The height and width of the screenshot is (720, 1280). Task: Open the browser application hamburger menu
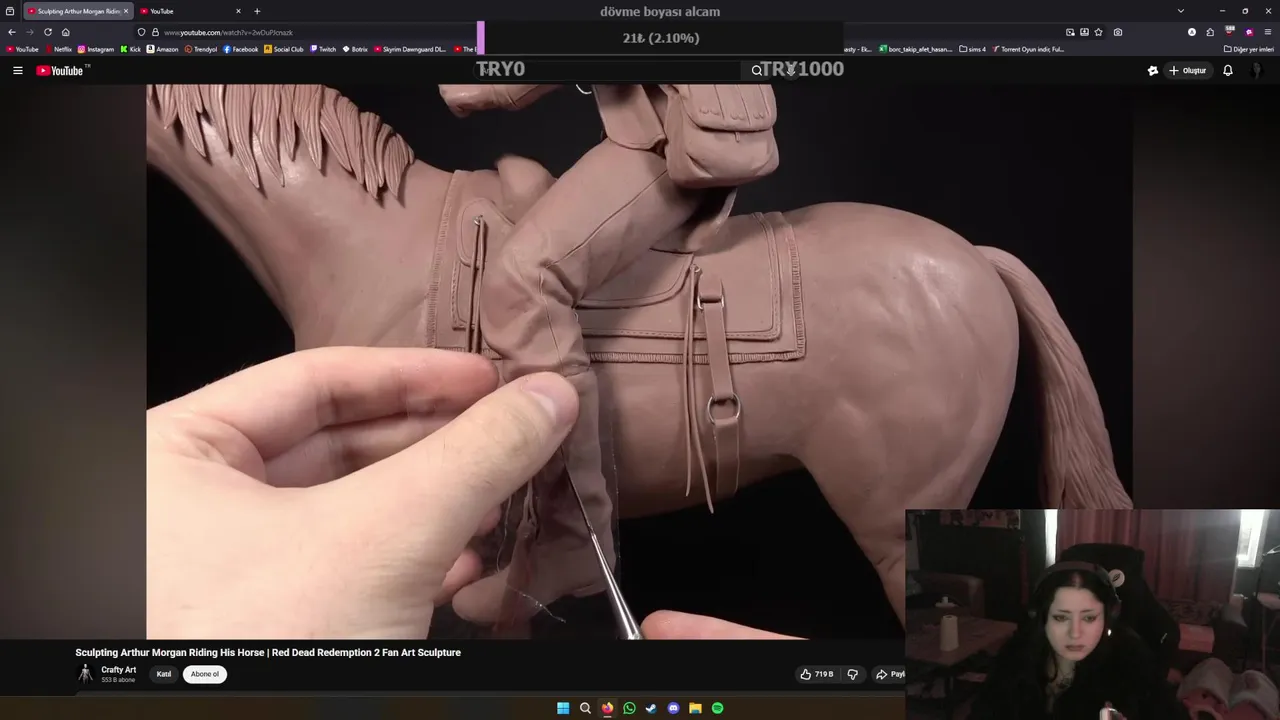[x=1268, y=32]
